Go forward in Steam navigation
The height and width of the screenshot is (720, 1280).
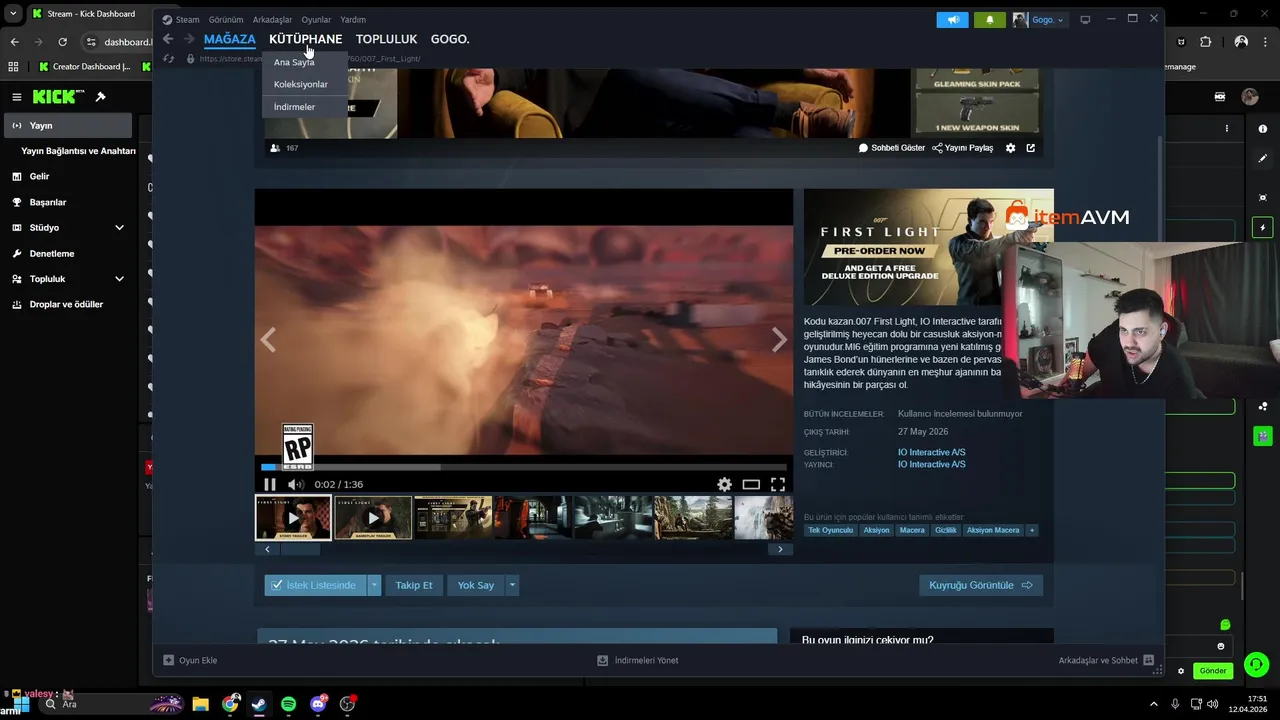[x=188, y=39]
